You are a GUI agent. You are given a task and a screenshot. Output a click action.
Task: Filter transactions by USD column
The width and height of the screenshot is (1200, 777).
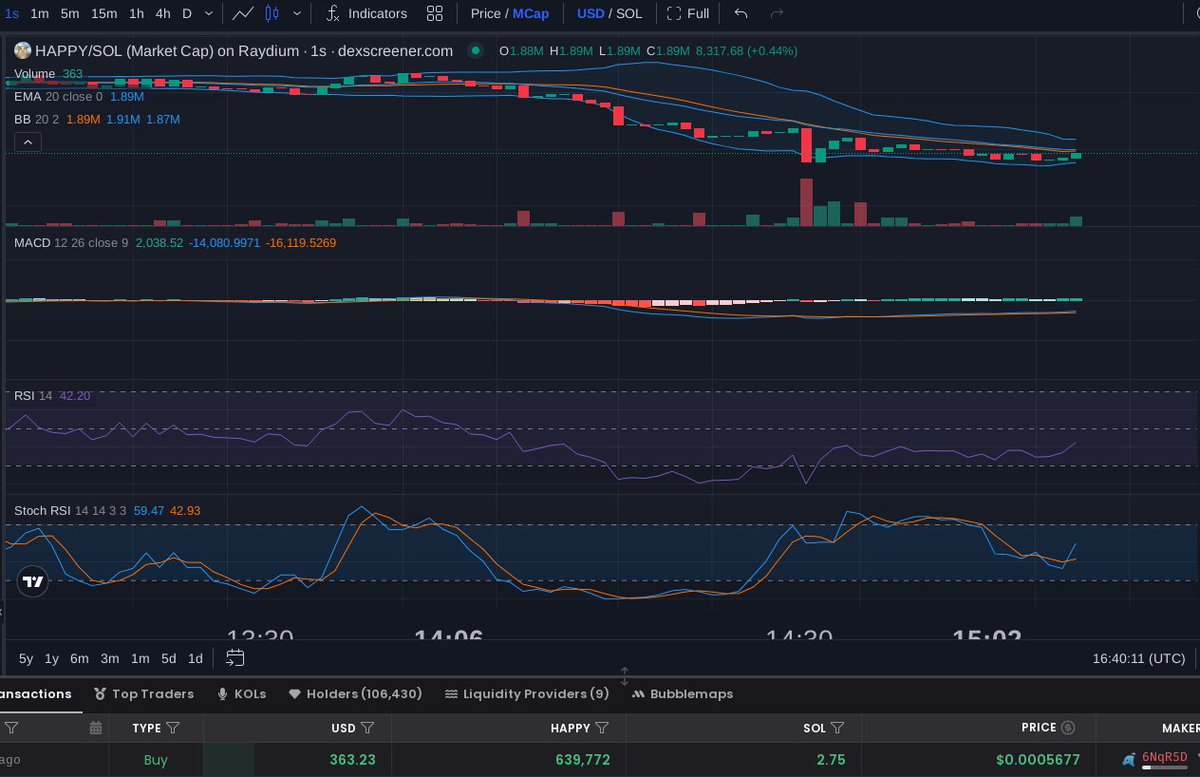(x=367, y=728)
